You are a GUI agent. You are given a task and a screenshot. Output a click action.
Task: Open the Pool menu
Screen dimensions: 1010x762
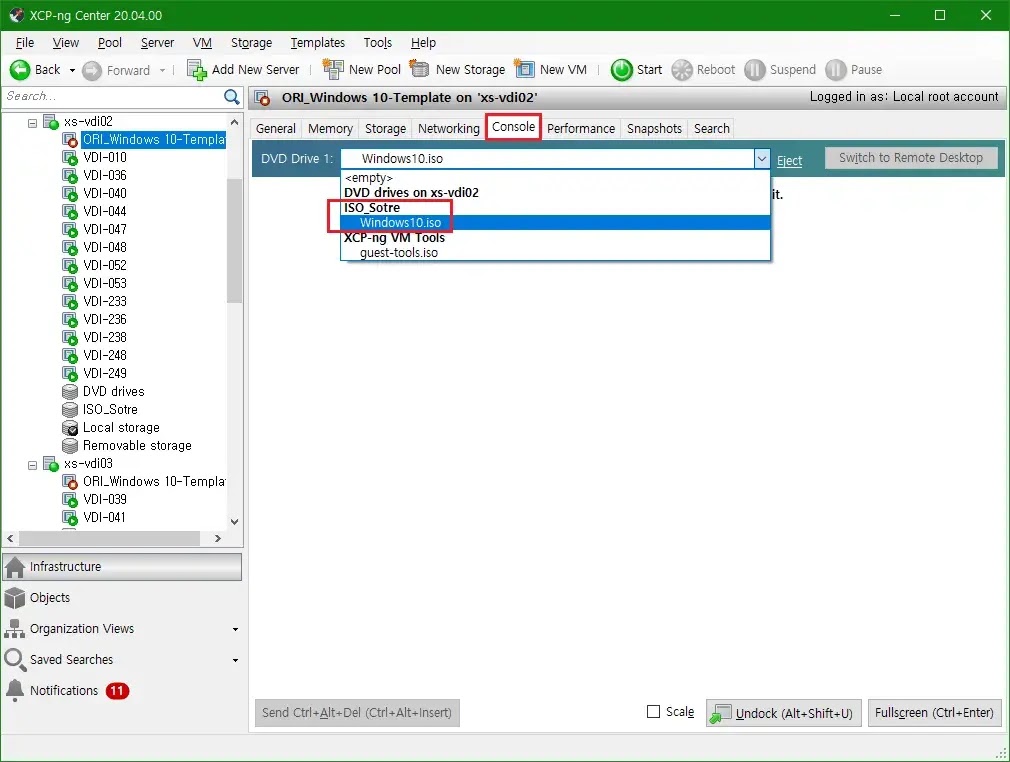pyautogui.click(x=110, y=43)
